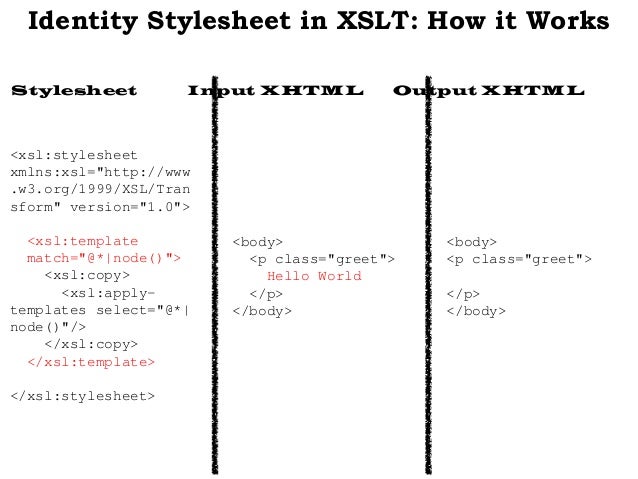Click '<p class="greet">' in Input XHTML column

(x=322, y=259)
